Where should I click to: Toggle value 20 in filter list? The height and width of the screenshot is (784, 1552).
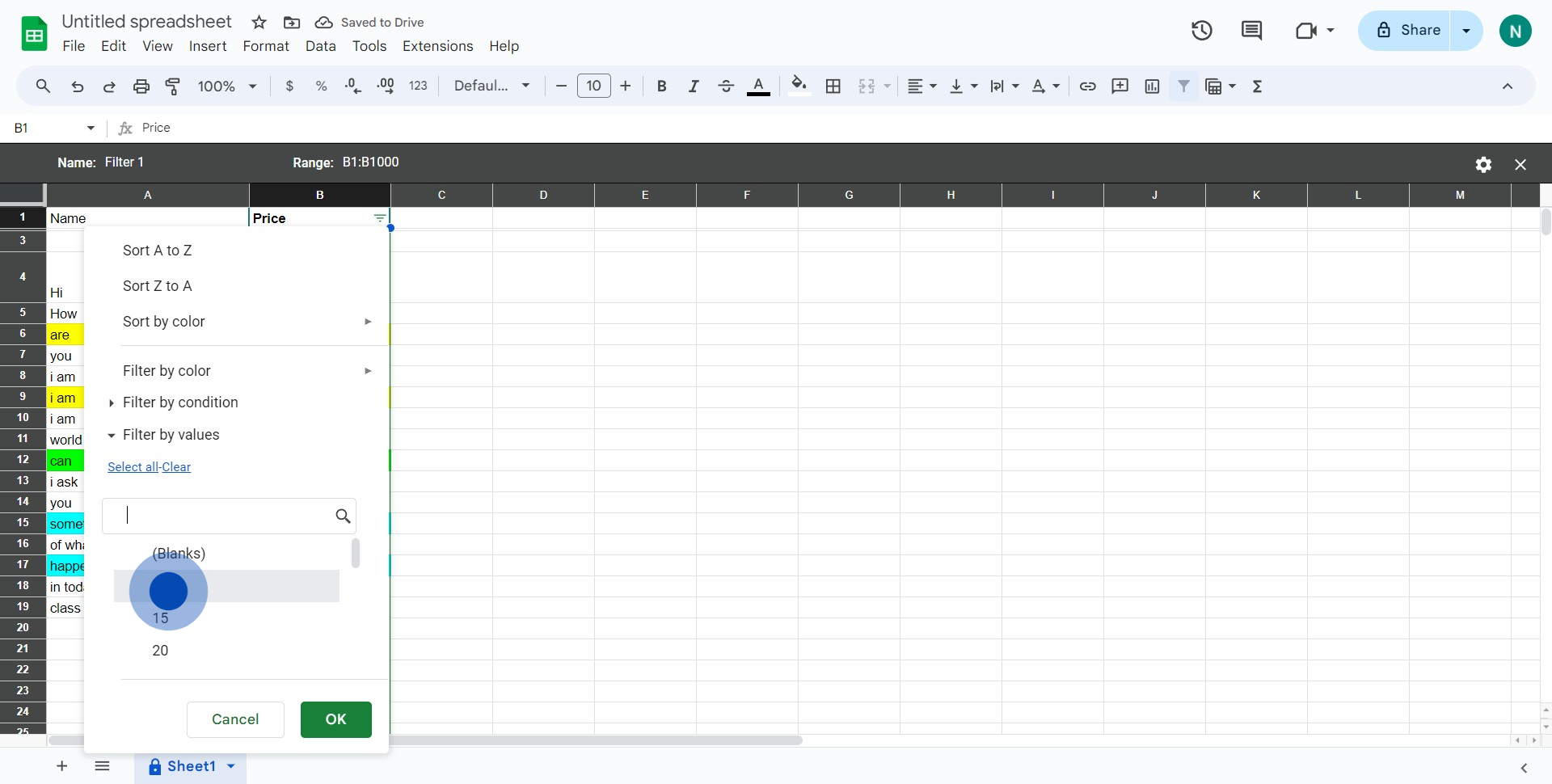[161, 651]
